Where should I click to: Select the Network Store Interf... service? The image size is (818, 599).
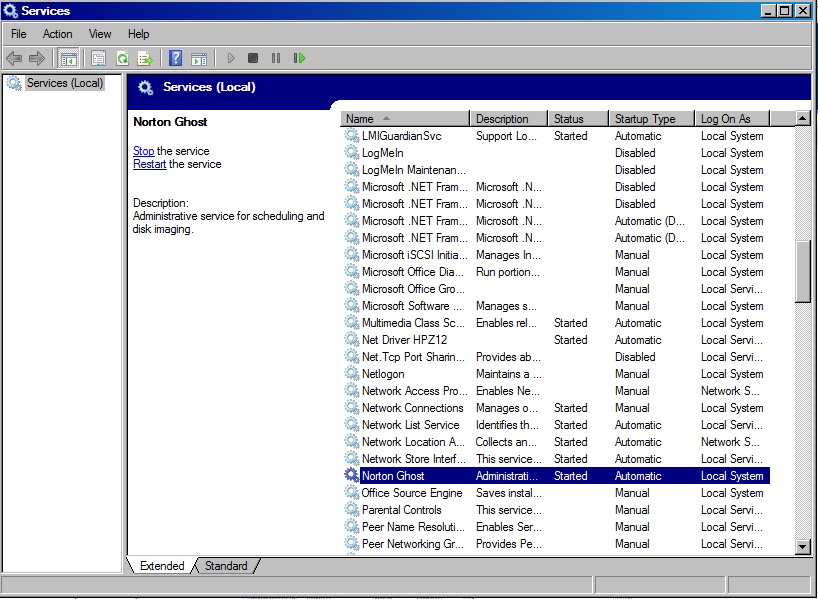coord(557,459)
